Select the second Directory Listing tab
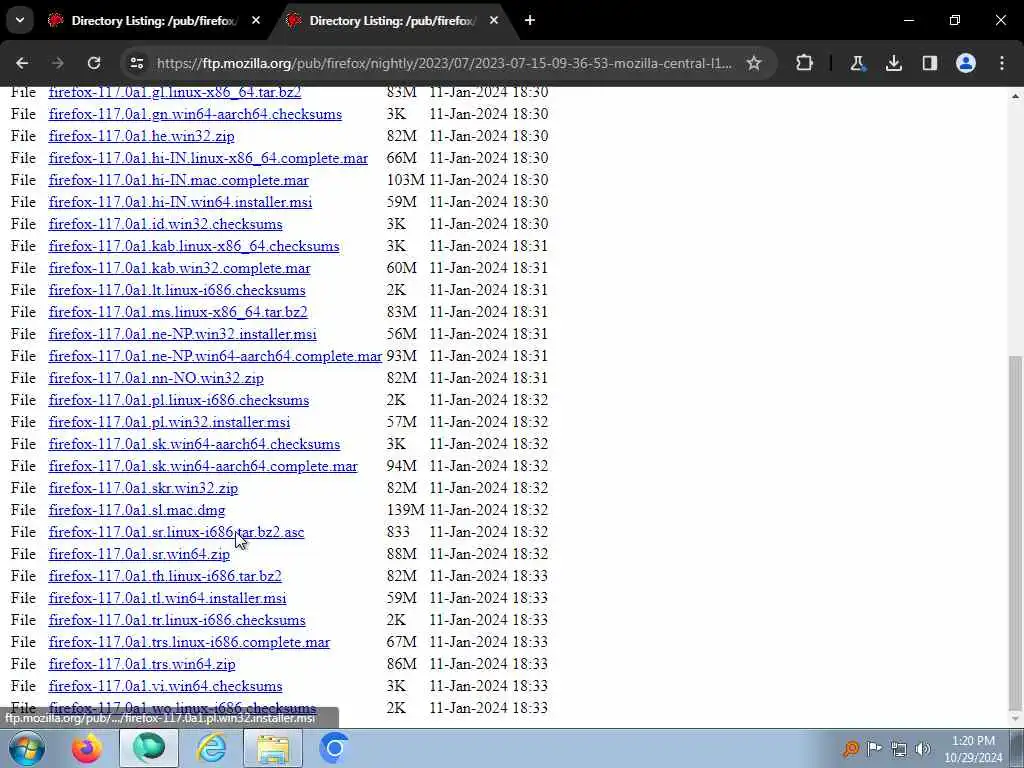 point(392,21)
